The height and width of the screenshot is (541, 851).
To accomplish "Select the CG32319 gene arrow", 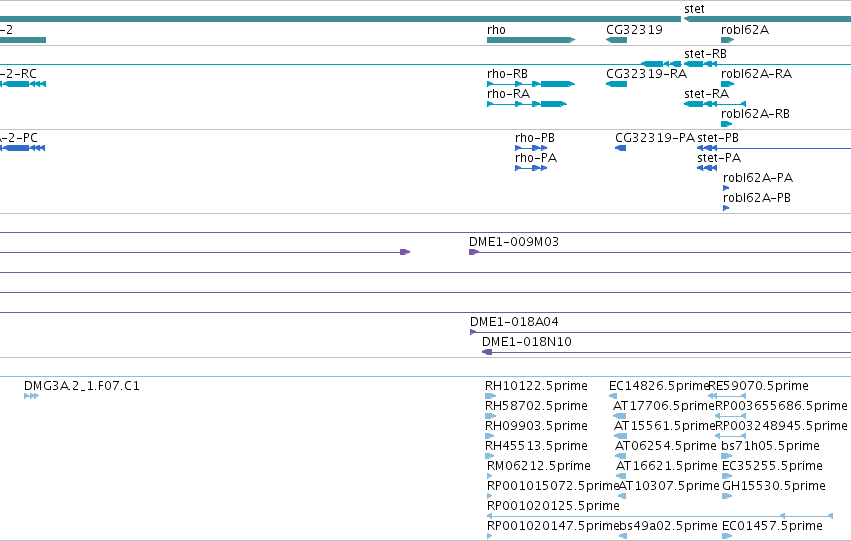I will click(616, 40).
